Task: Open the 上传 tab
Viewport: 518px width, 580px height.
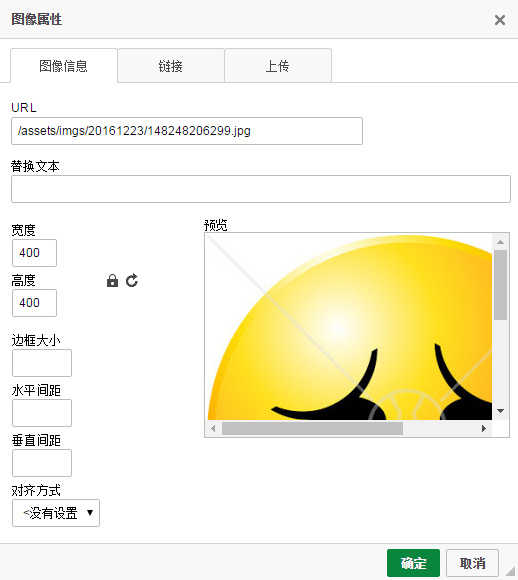Action: [x=278, y=66]
